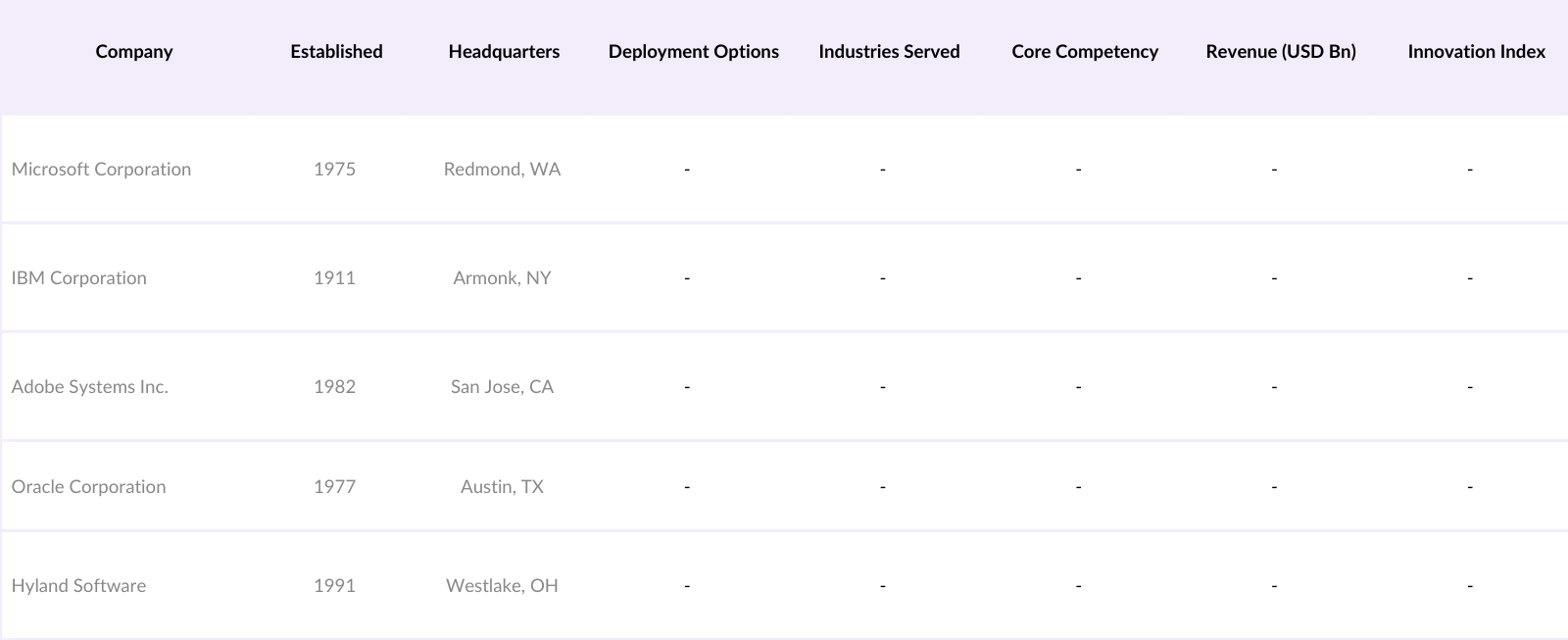The width and height of the screenshot is (1568, 640).
Task: Click the Headquarters column header
Action: (x=504, y=52)
